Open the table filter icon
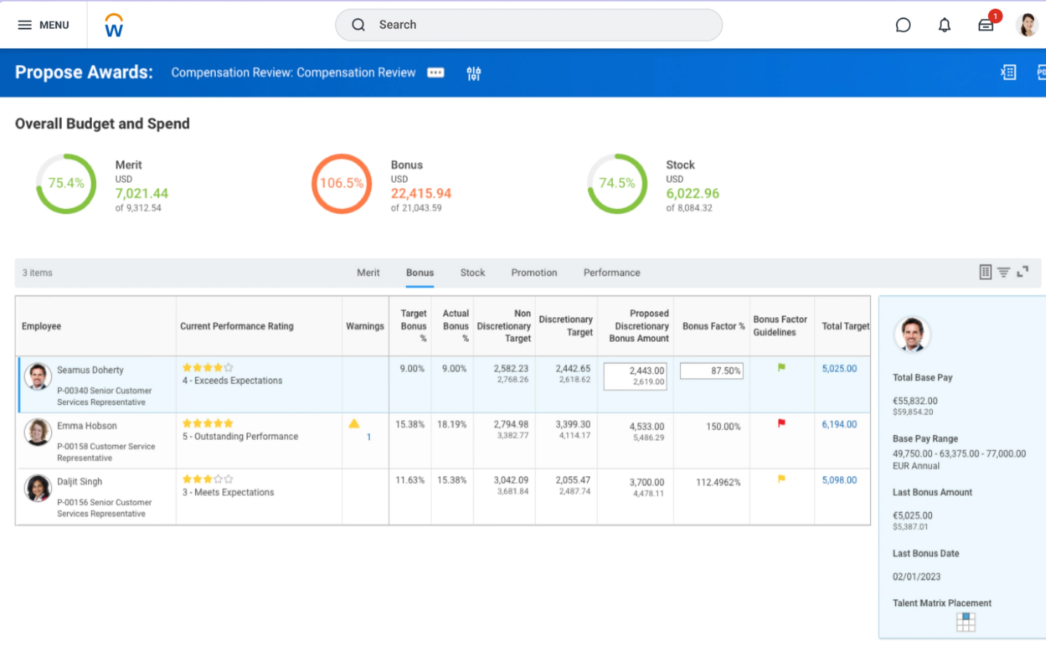The height and width of the screenshot is (645, 1046). 1003,272
